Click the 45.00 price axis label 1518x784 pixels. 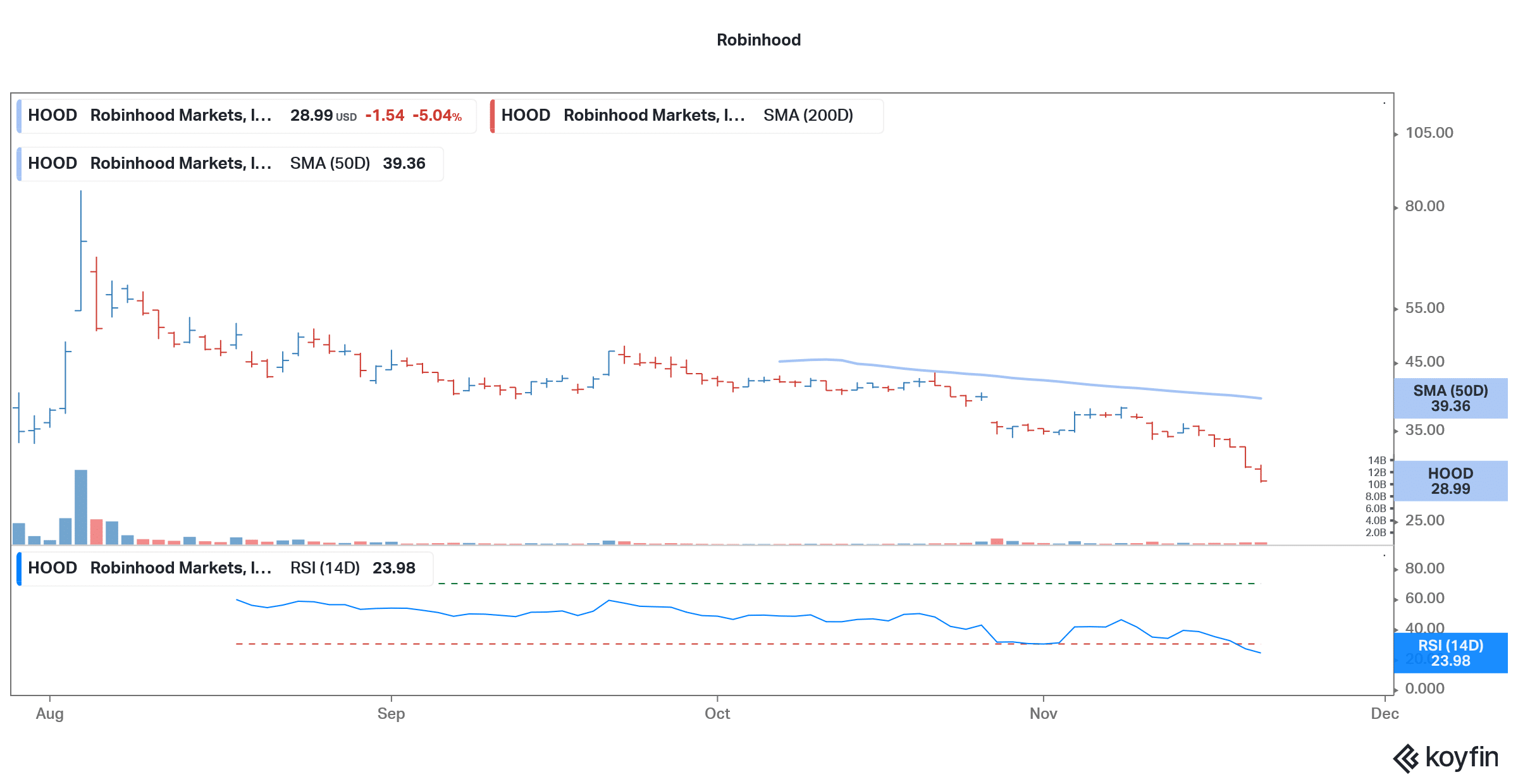[x=1424, y=362]
